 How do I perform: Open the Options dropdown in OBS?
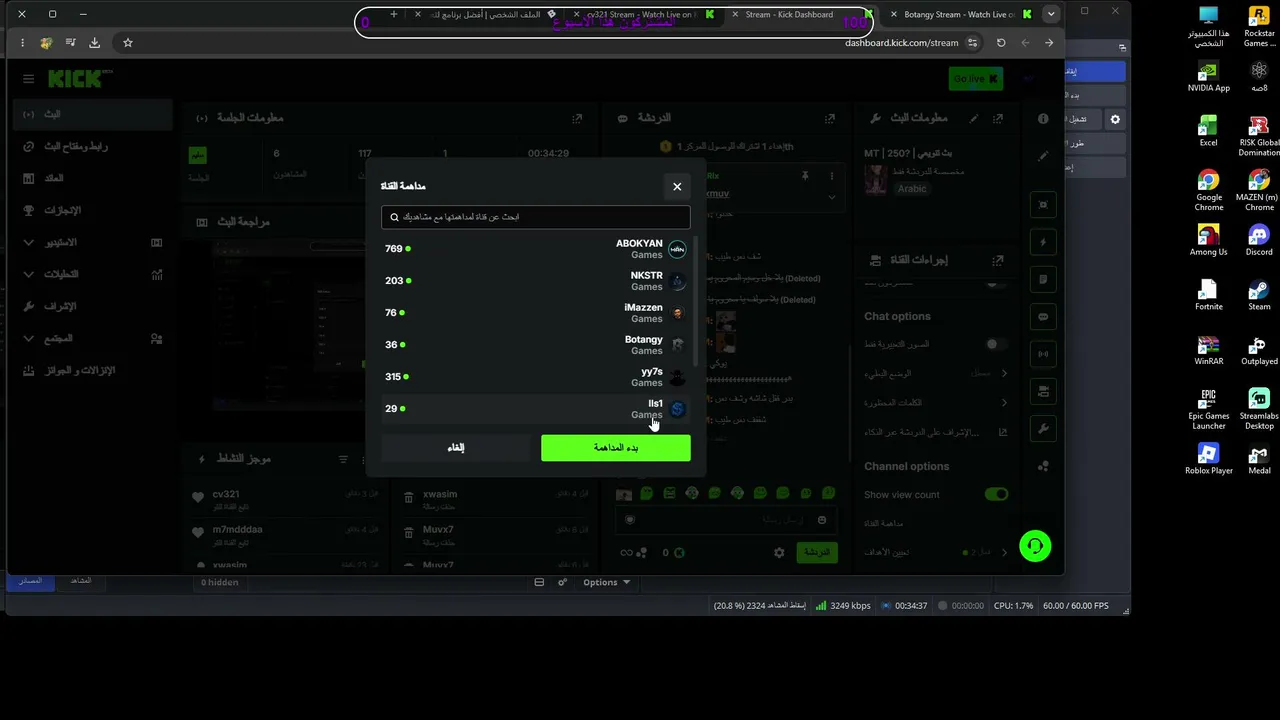click(607, 582)
